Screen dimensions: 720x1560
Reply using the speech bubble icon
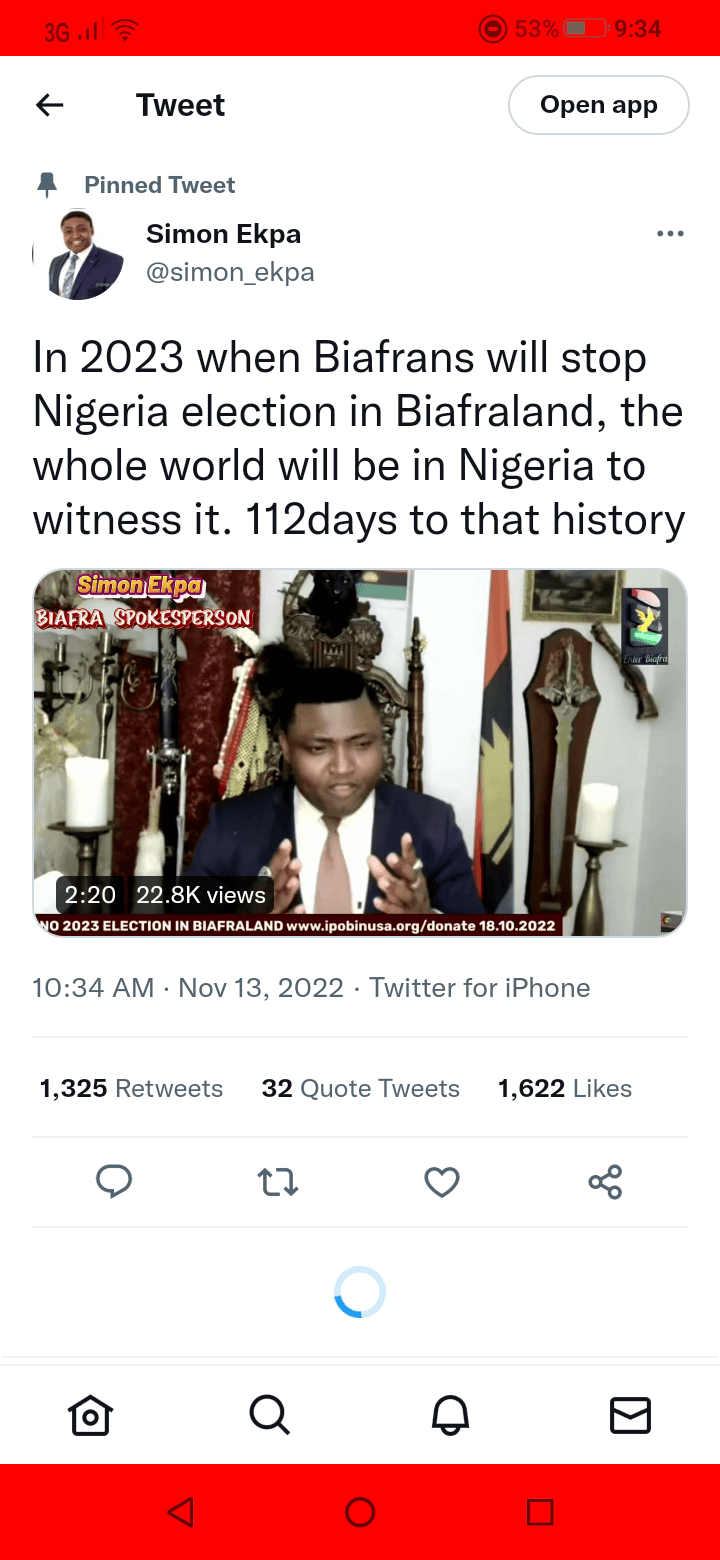114,1182
